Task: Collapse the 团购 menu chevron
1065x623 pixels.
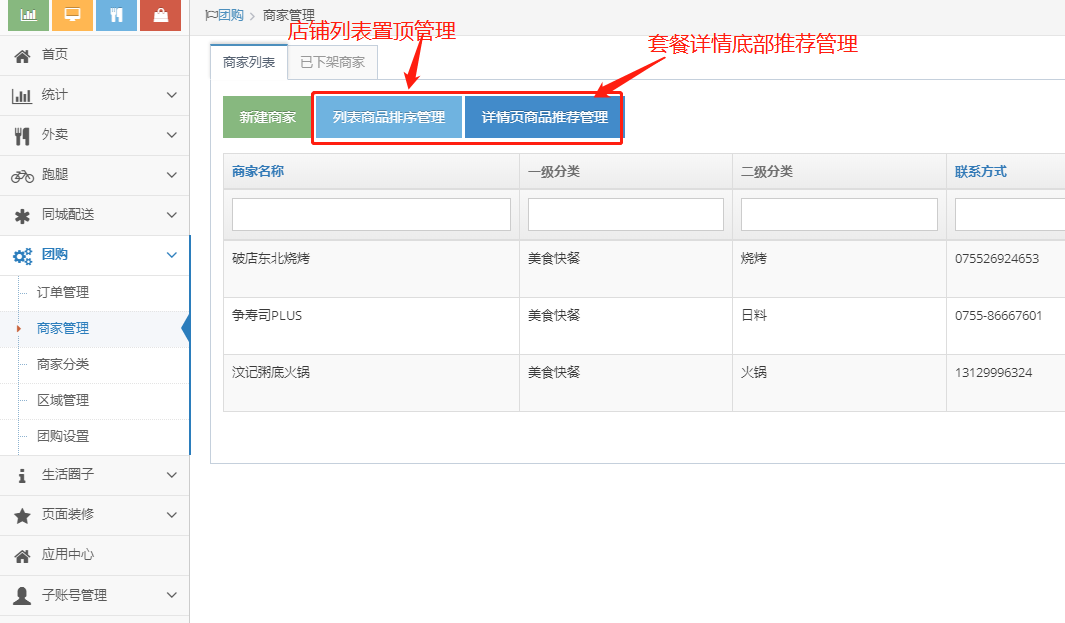Action: point(171,255)
